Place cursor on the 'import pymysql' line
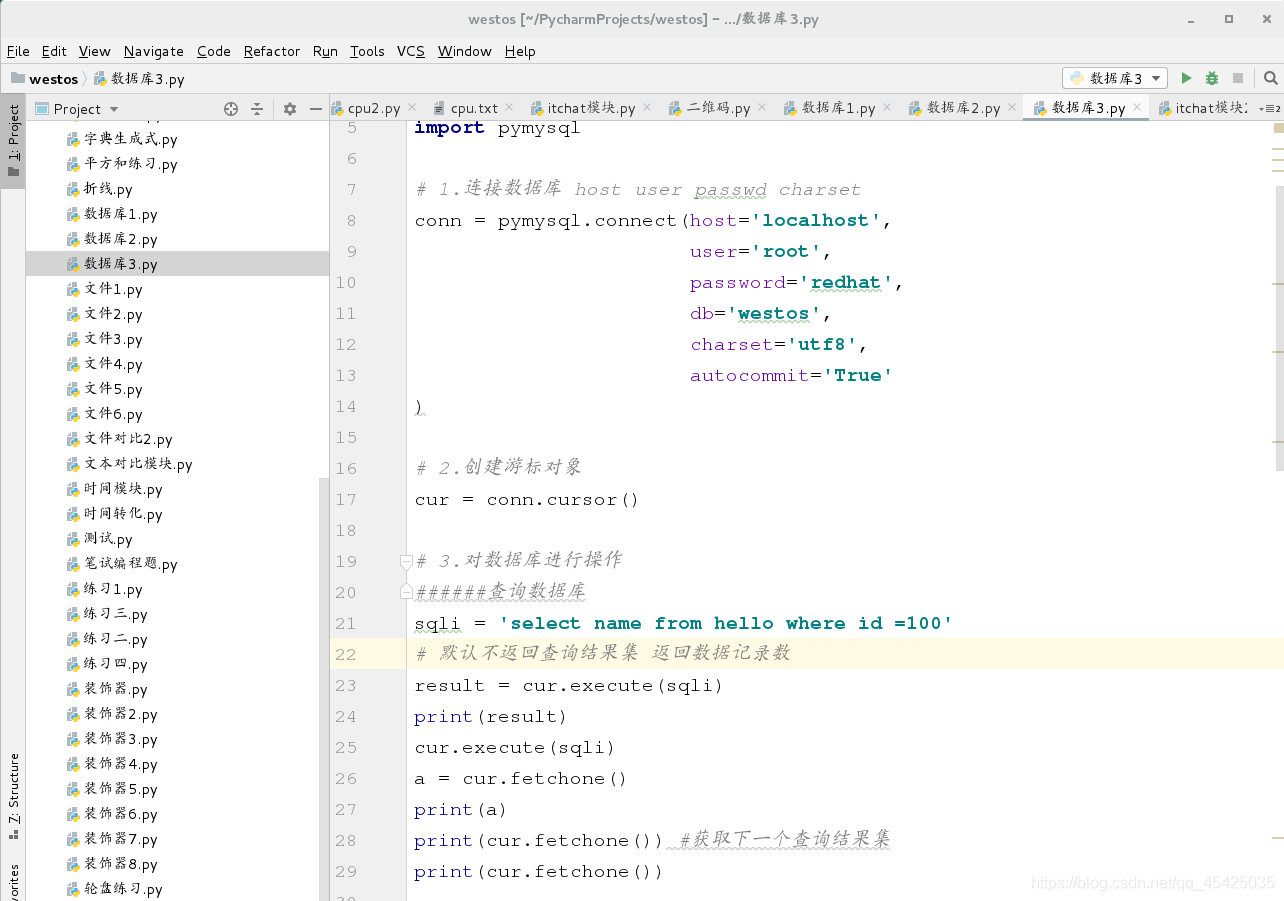1284x901 pixels. click(497, 127)
